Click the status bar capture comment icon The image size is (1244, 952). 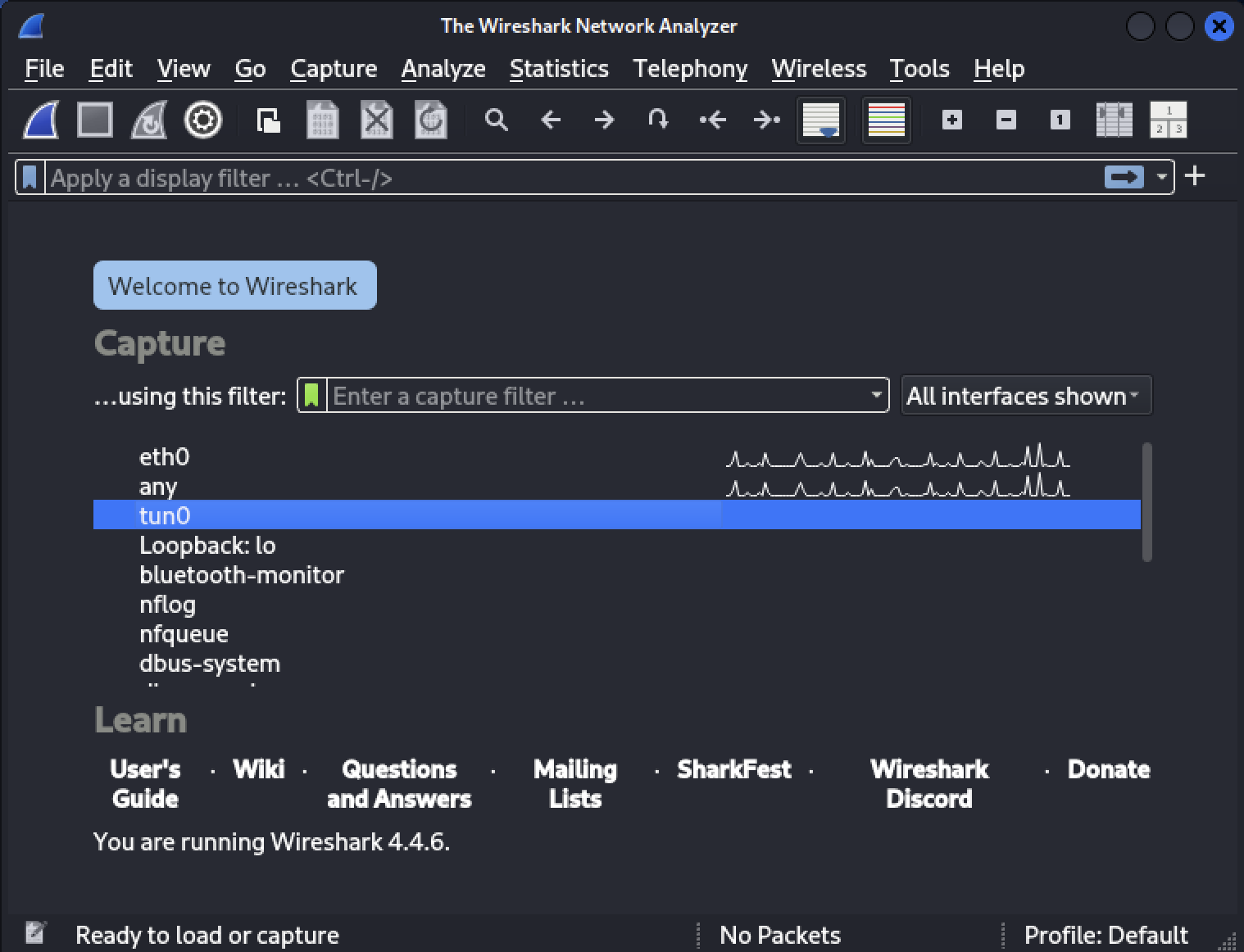point(34,932)
